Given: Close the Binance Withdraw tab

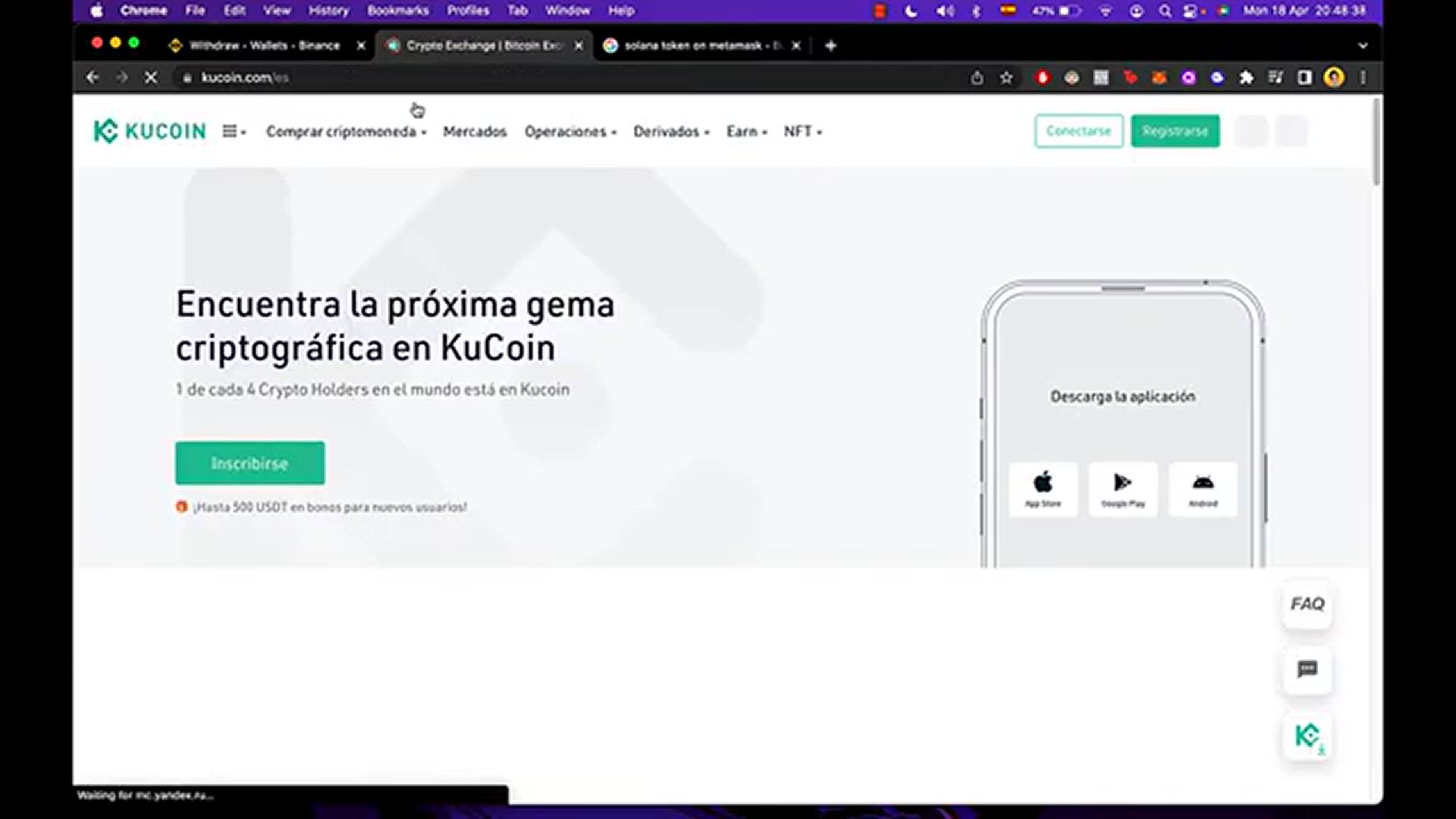Looking at the screenshot, I should [361, 45].
